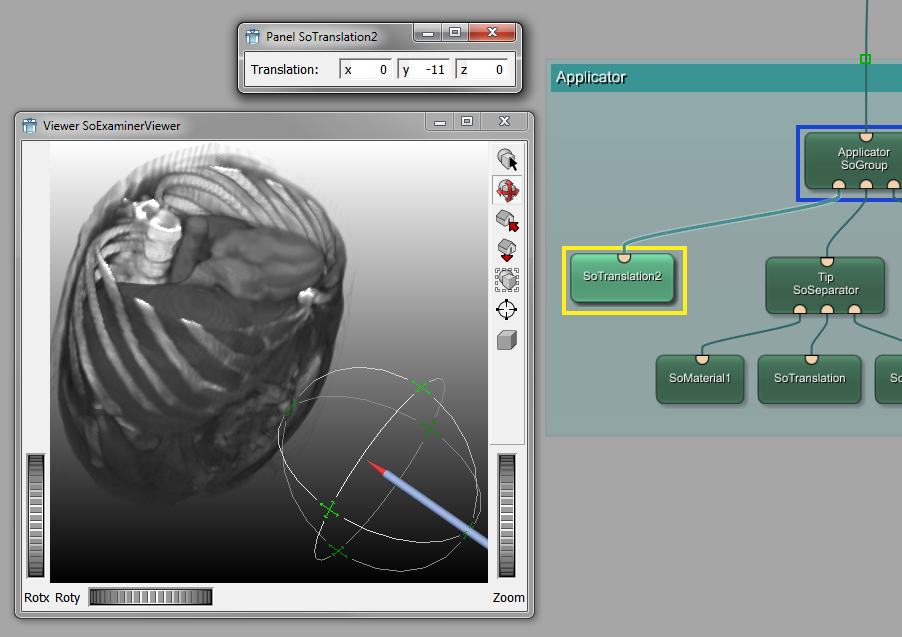
Task: Click the Zoom thumbwheel on viewer right
Action: point(507,515)
